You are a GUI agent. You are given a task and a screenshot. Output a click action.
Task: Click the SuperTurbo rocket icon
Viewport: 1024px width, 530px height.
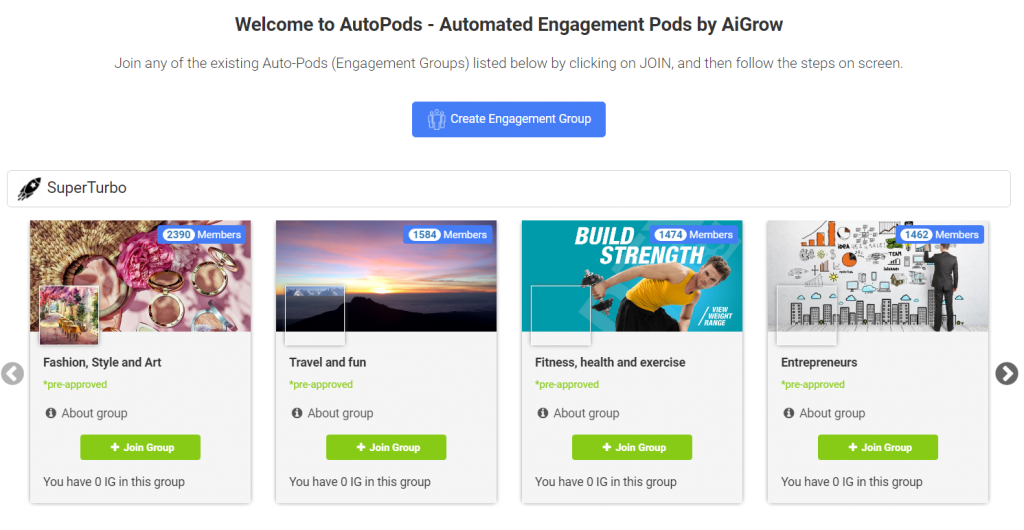coord(29,188)
